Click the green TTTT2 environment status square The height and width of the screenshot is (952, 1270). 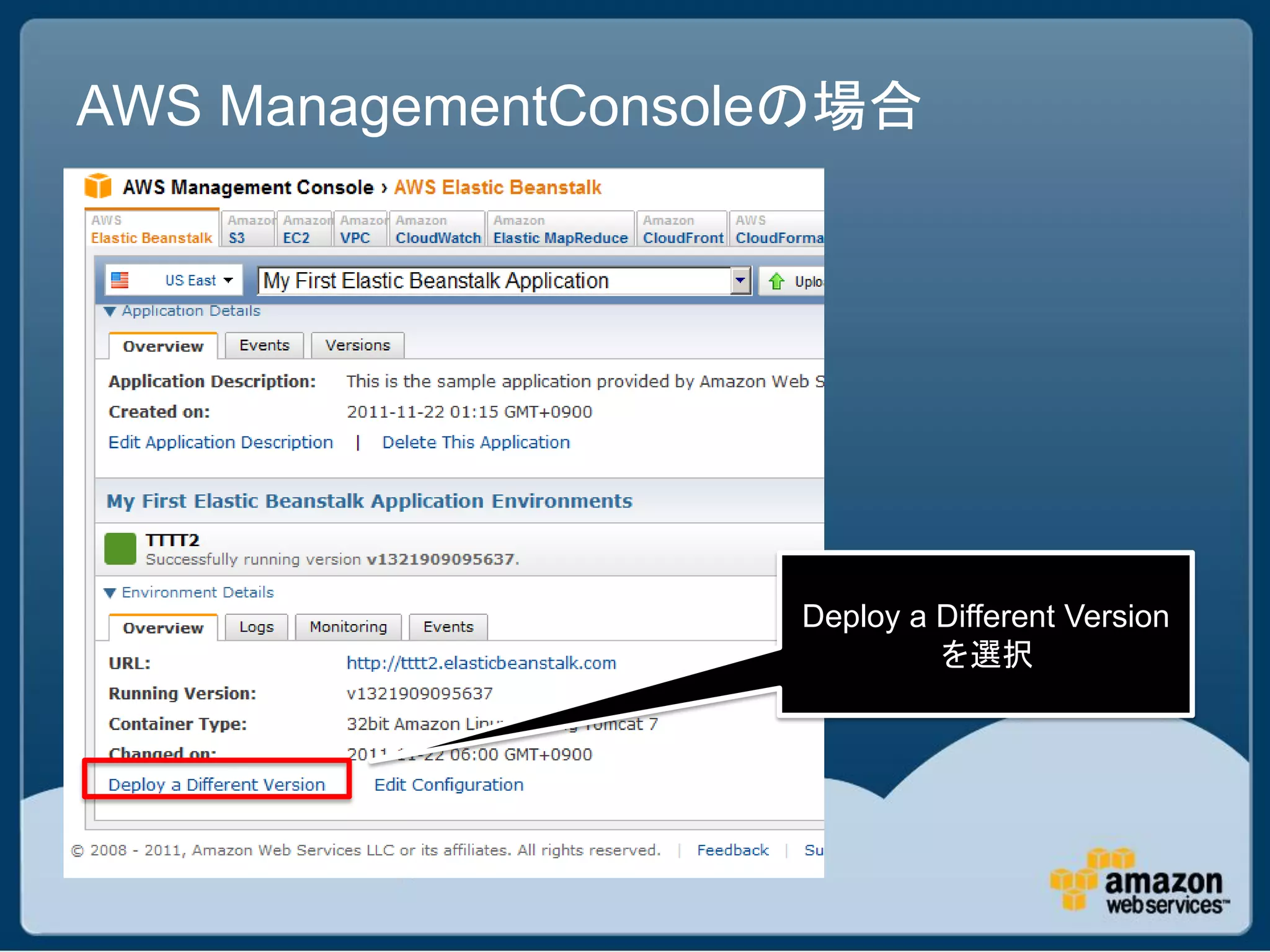[x=120, y=549]
